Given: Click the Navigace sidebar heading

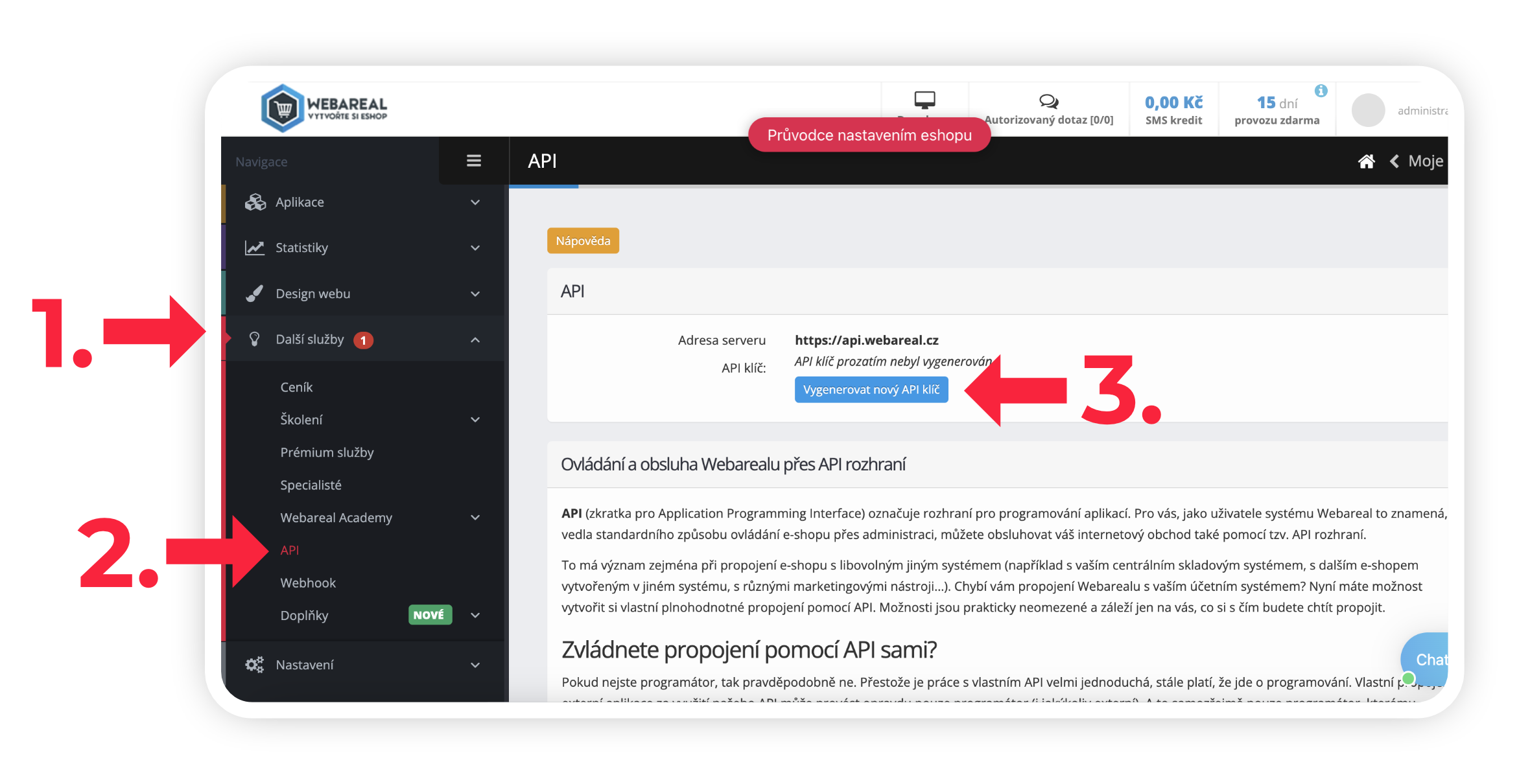Looking at the screenshot, I should pos(261,161).
